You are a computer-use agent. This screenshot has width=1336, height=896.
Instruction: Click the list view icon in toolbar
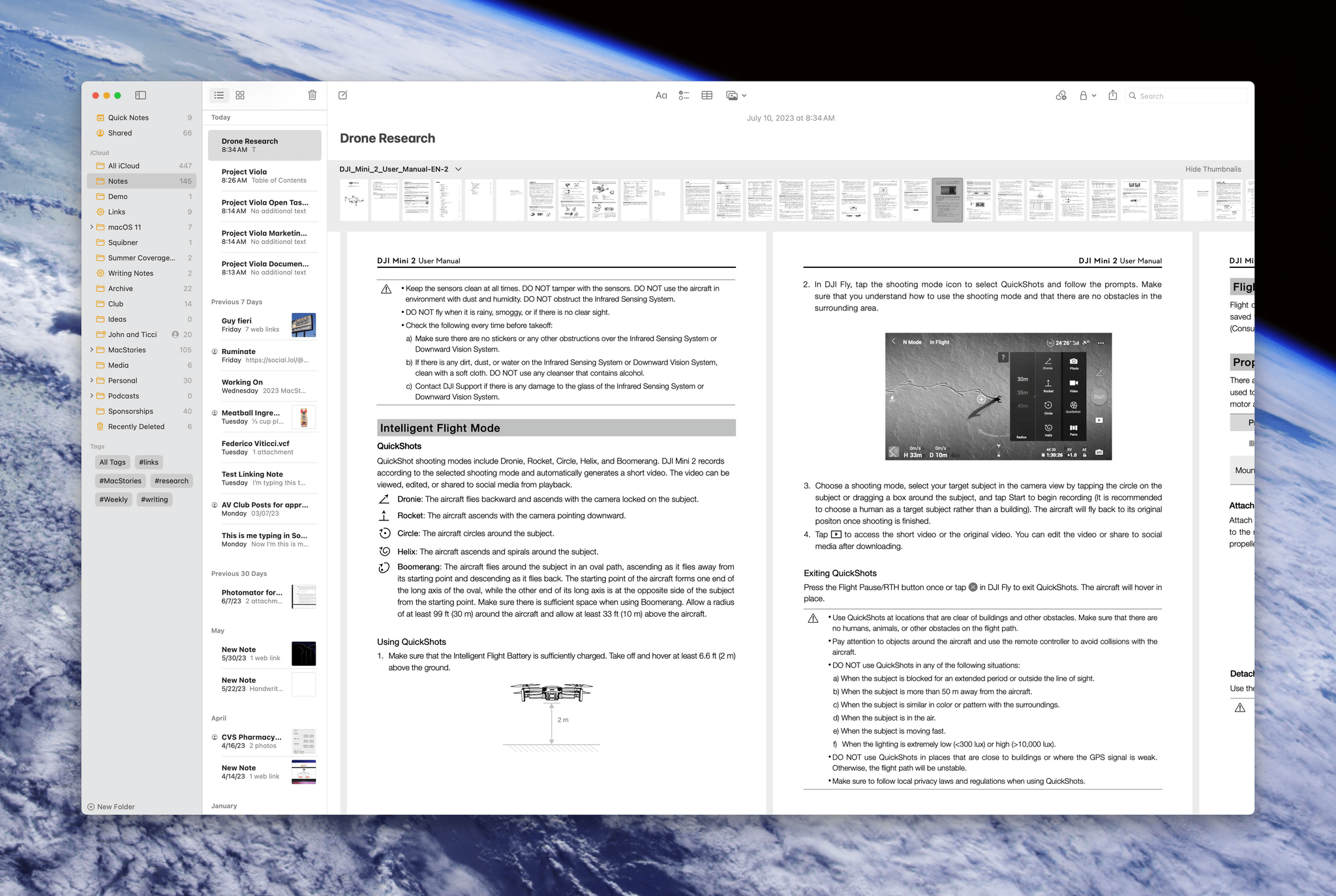219,95
